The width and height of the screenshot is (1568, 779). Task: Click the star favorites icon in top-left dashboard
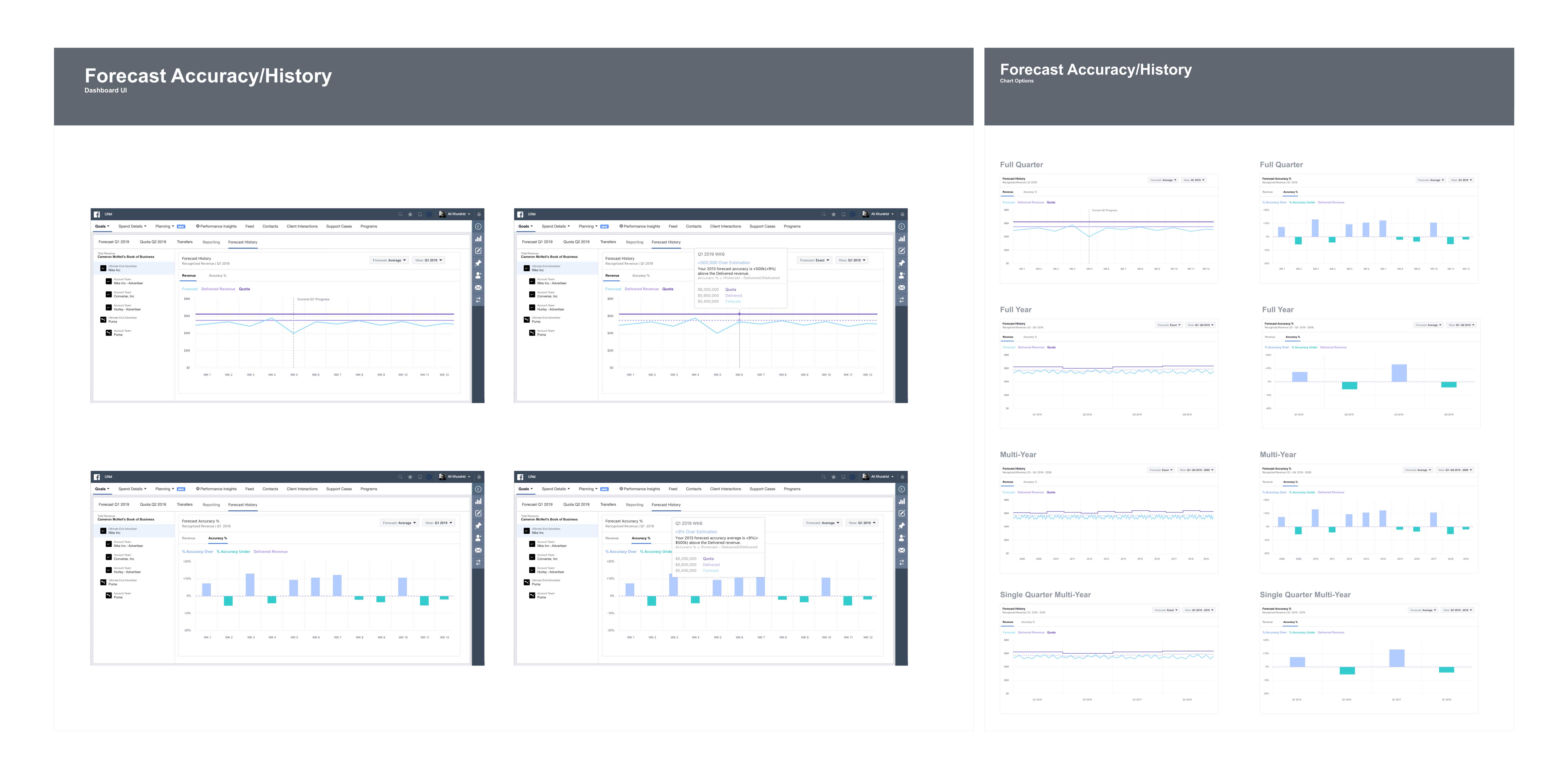click(x=410, y=214)
